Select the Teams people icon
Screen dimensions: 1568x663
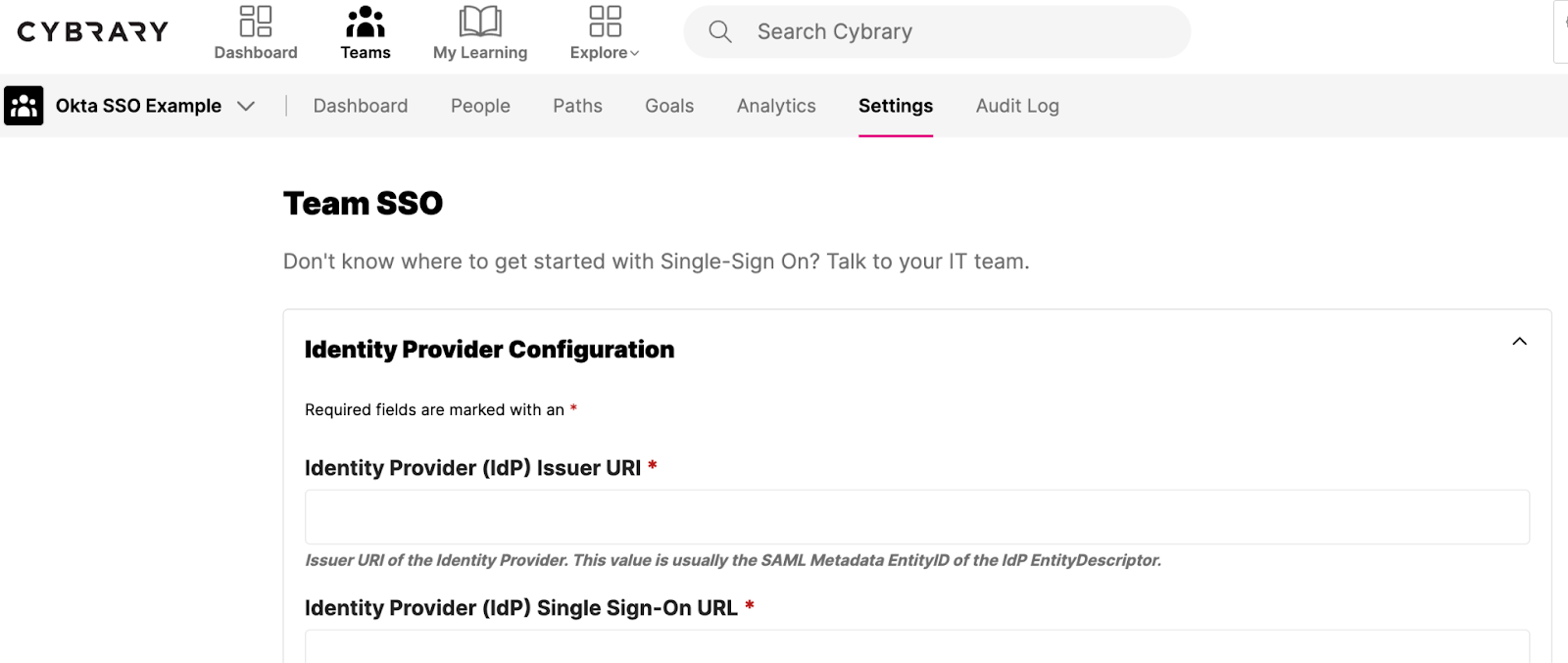tap(366, 21)
